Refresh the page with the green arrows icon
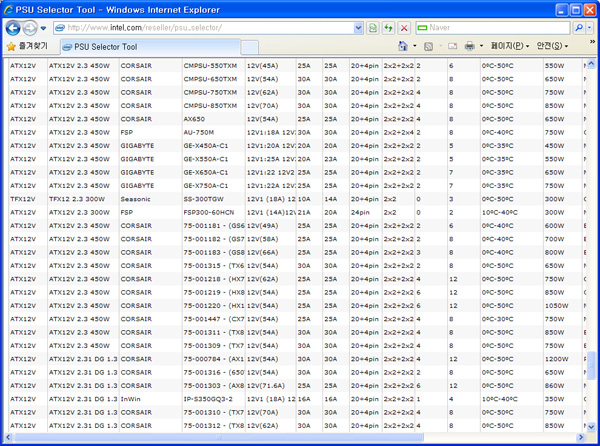 [x=388, y=28]
